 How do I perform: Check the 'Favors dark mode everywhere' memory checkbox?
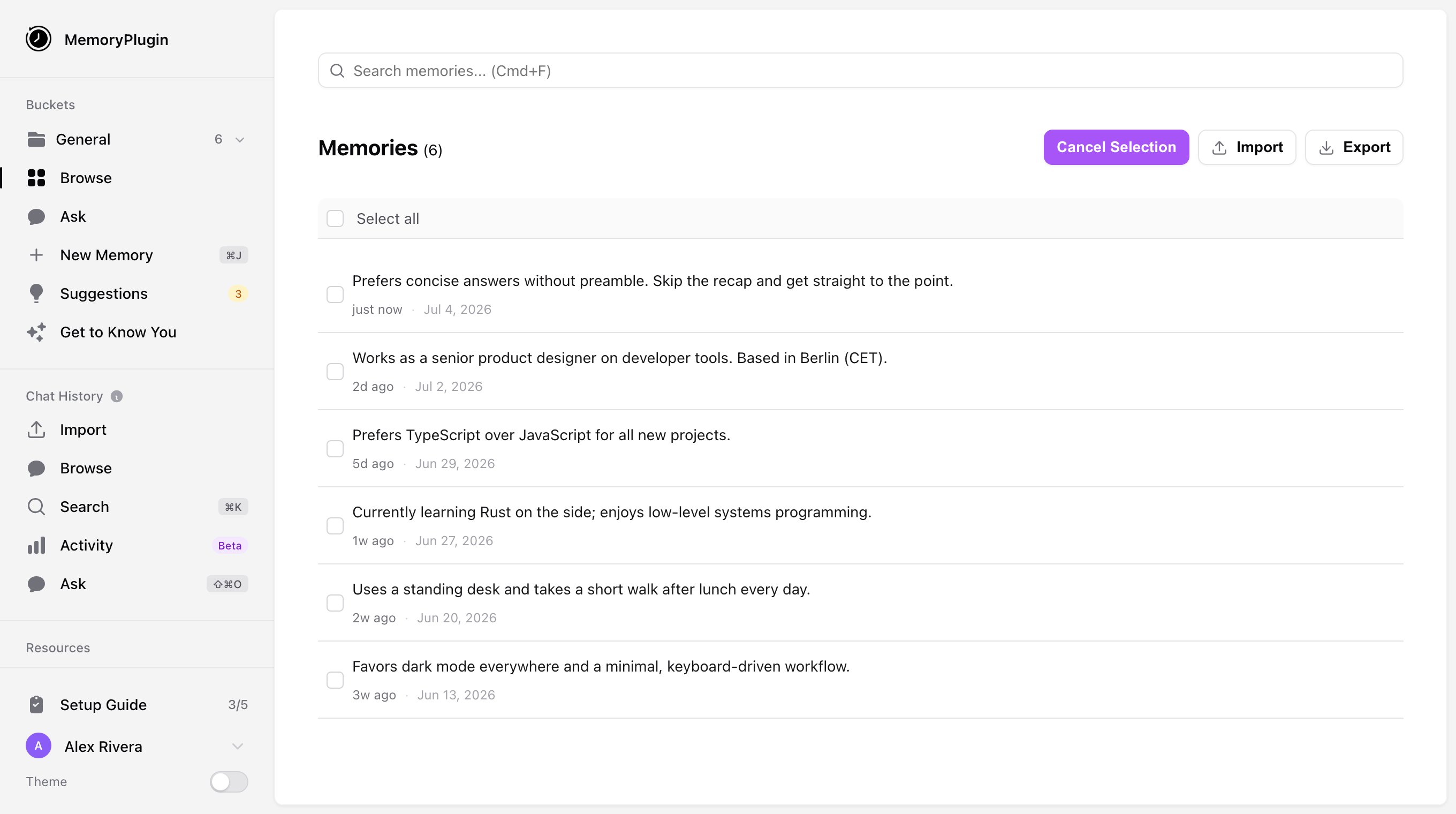click(335, 680)
